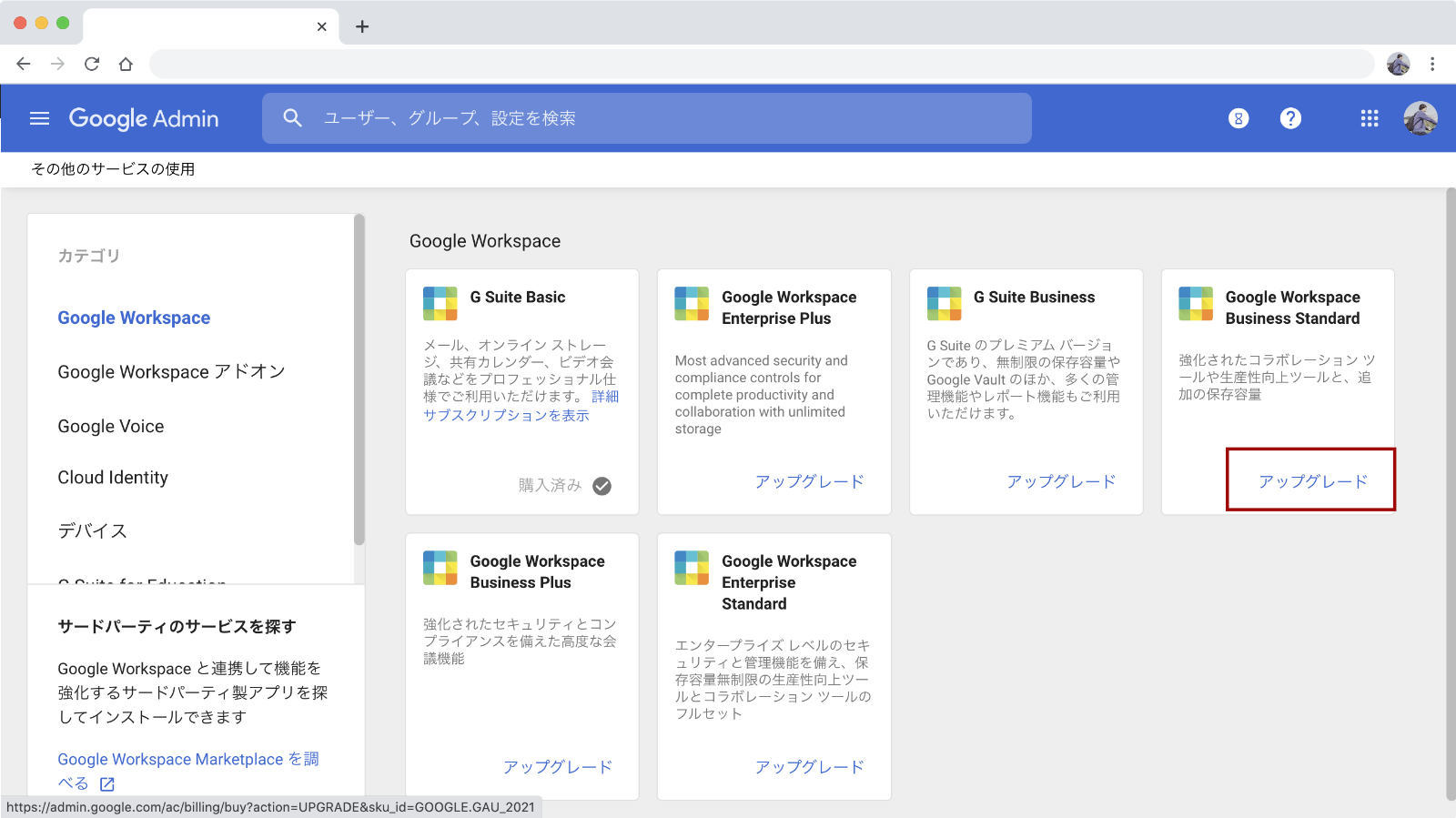
Task: Upgrade to G Suite Business
Action: click(x=1061, y=481)
